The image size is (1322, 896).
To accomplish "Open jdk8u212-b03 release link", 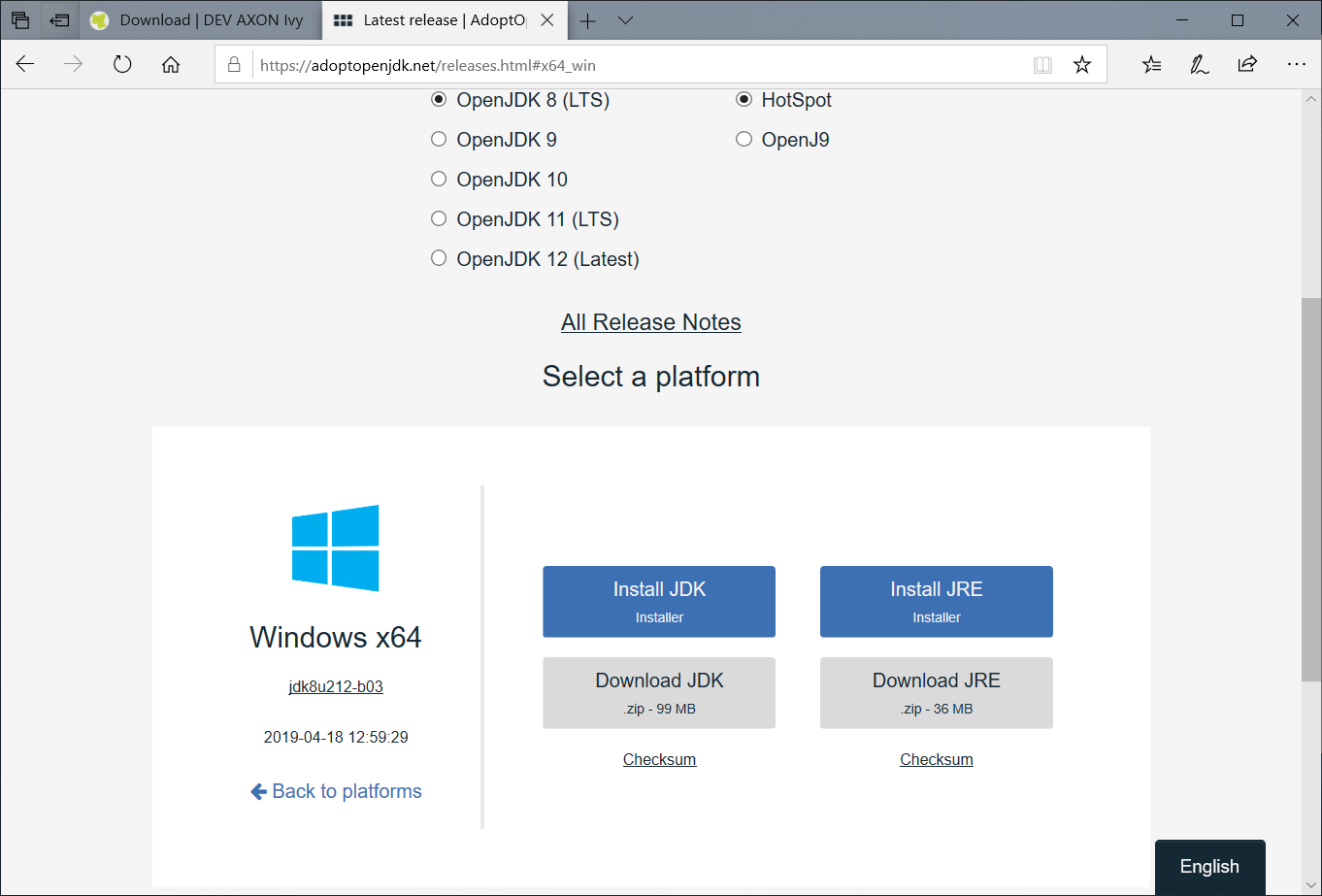I will (x=336, y=686).
